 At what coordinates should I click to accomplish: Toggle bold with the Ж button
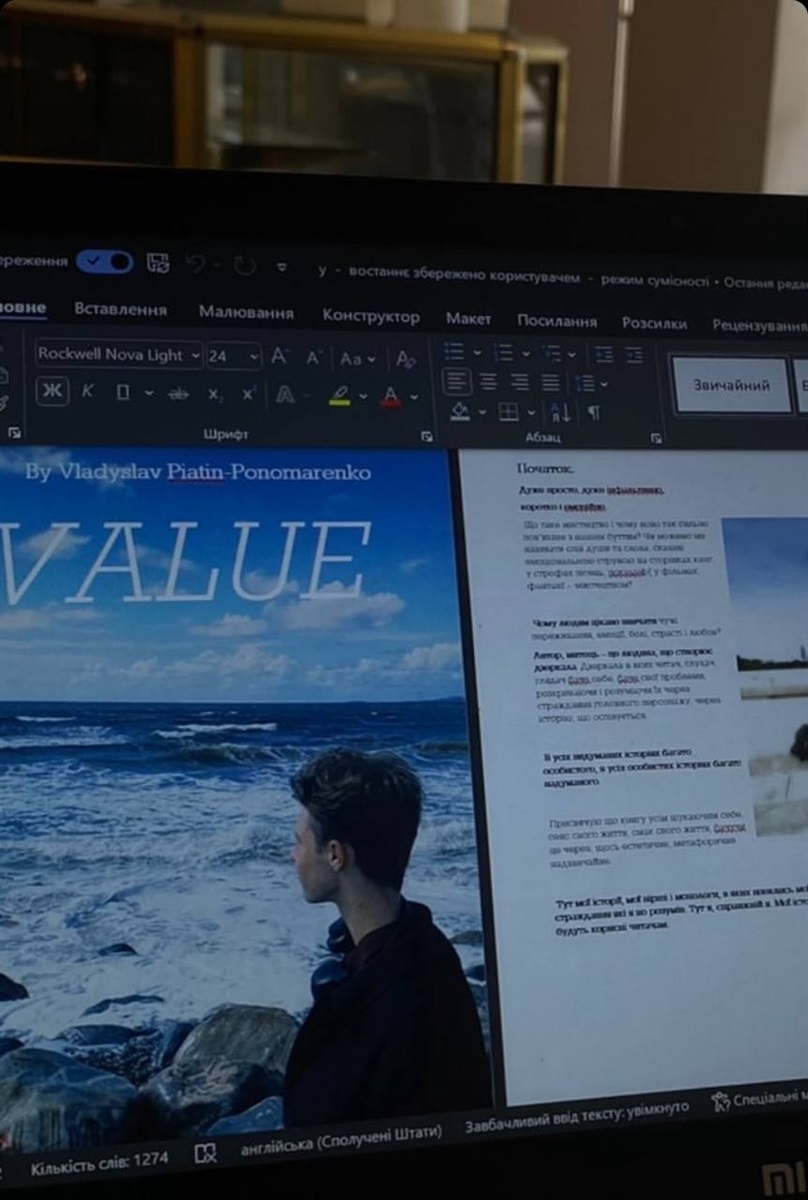[x=52, y=391]
